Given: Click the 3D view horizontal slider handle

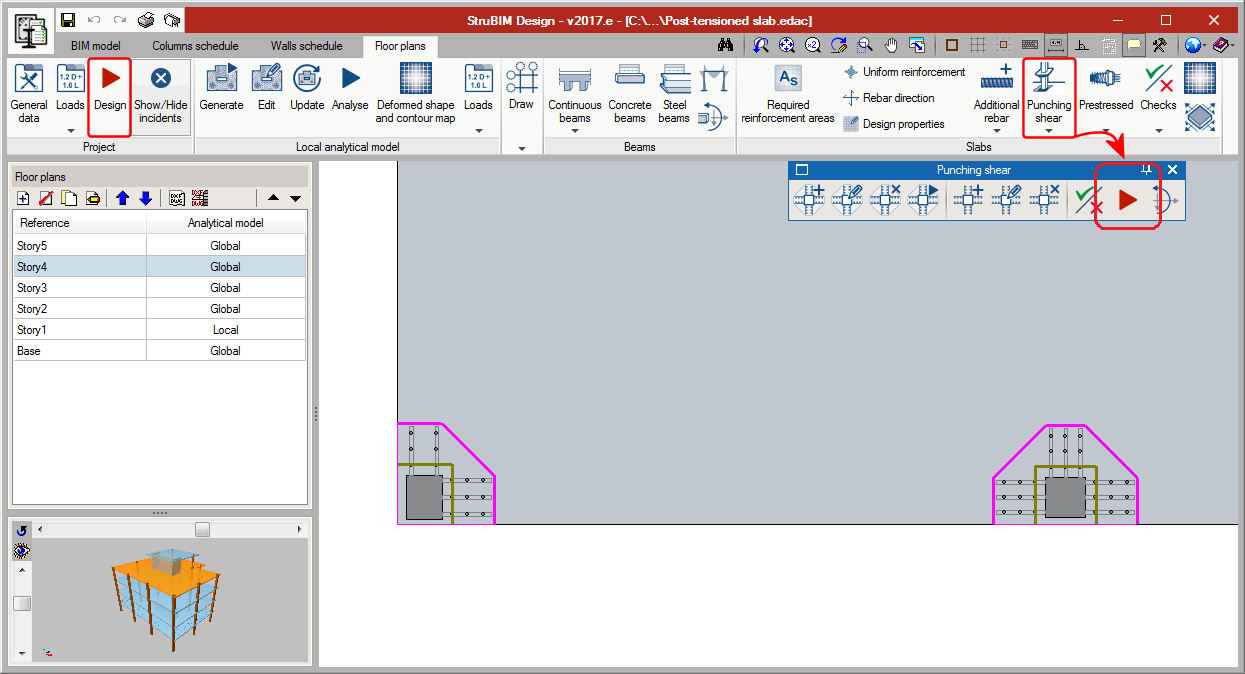Looking at the screenshot, I should [202, 529].
